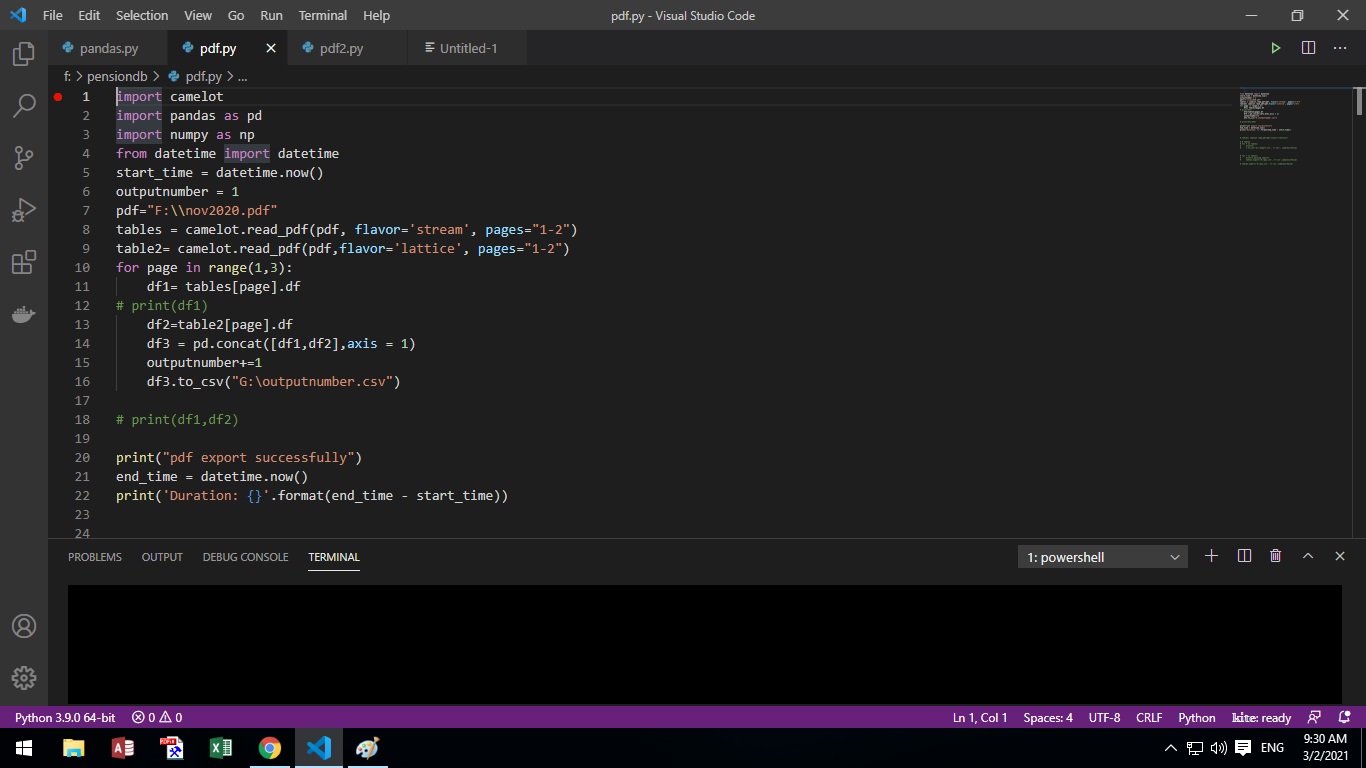Maximize the panel with the chevron toggle
Screen dimensions: 1366x768
(x=1308, y=556)
